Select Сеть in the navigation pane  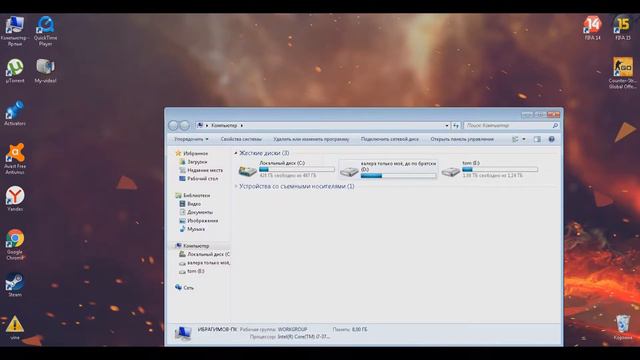point(188,288)
